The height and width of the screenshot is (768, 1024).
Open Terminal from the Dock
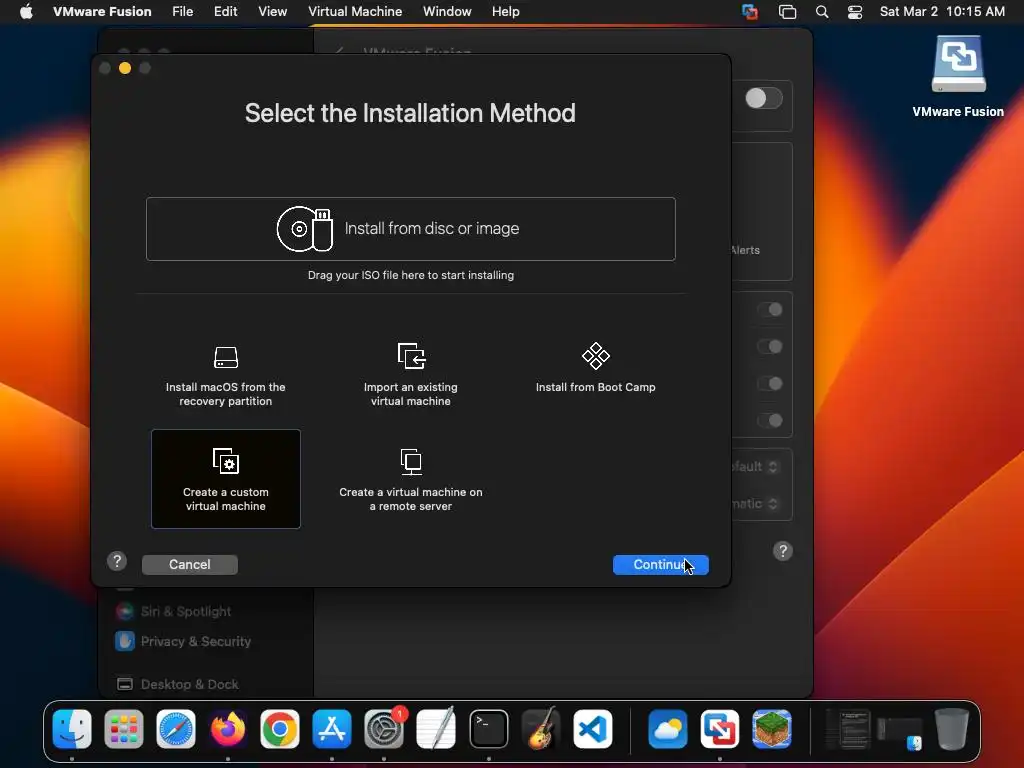coord(488,729)
